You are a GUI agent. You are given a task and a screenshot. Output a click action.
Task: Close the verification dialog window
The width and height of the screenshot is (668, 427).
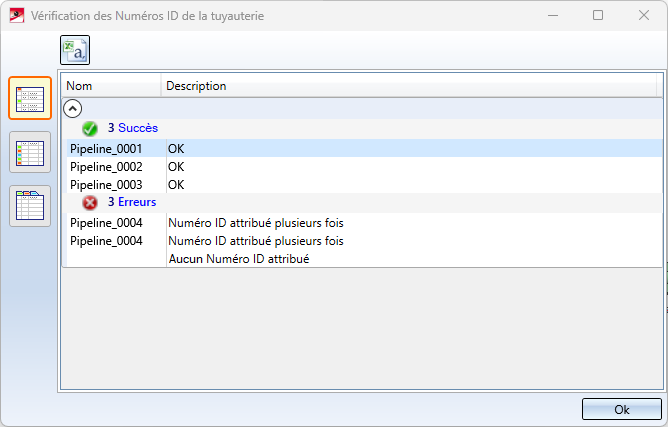pos(644,16)
